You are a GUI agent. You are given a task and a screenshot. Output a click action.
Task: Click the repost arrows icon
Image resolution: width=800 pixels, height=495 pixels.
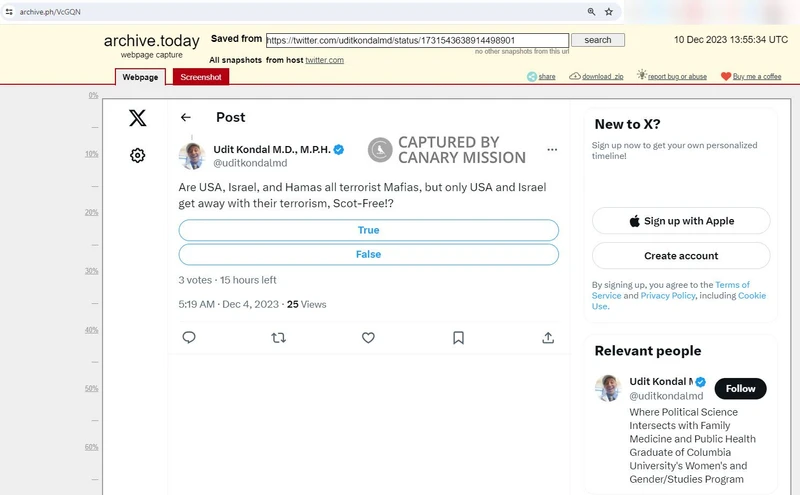(x=279, y=338)
